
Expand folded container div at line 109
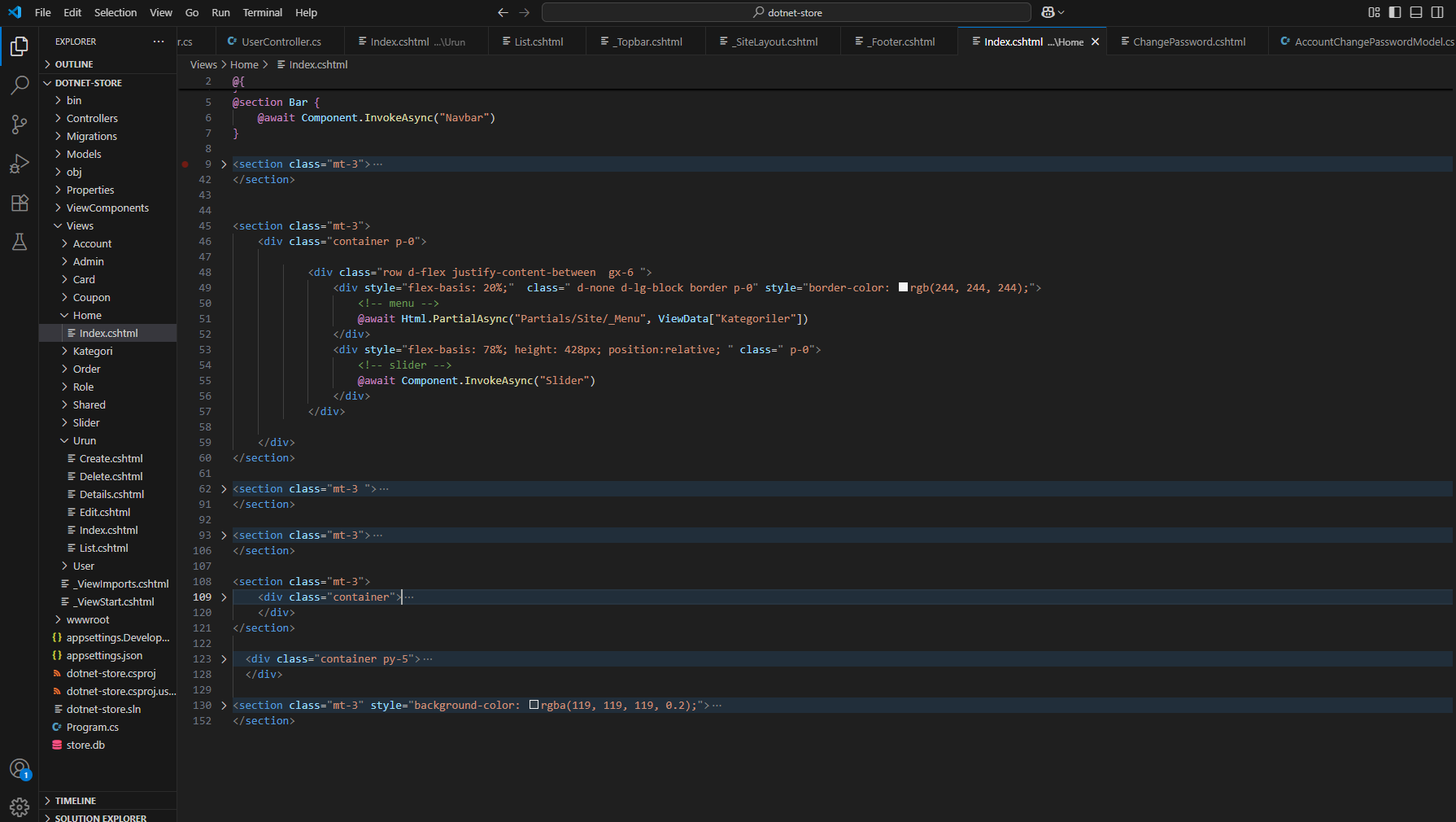(x=224, y=597)
